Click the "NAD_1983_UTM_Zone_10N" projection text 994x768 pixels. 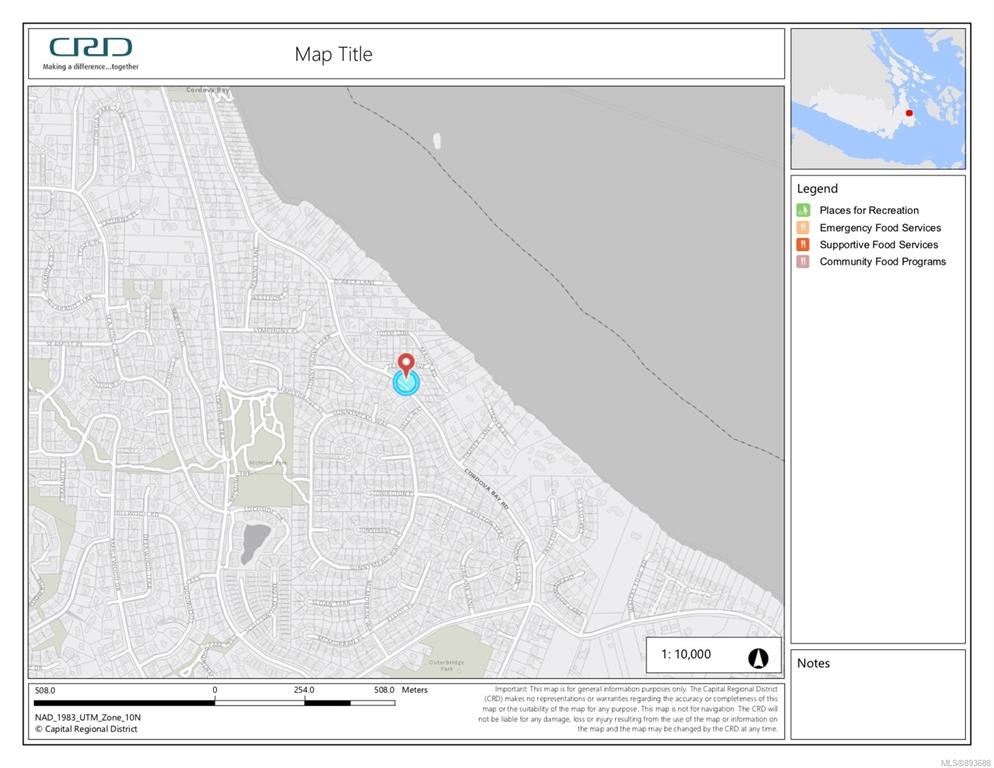coord(88,717)
